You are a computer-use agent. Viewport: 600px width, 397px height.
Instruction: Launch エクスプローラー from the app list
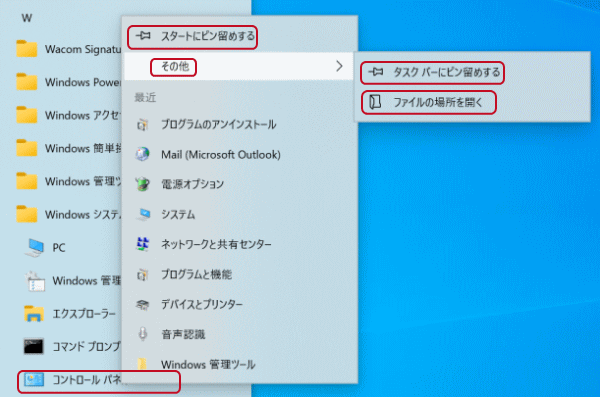84,314
